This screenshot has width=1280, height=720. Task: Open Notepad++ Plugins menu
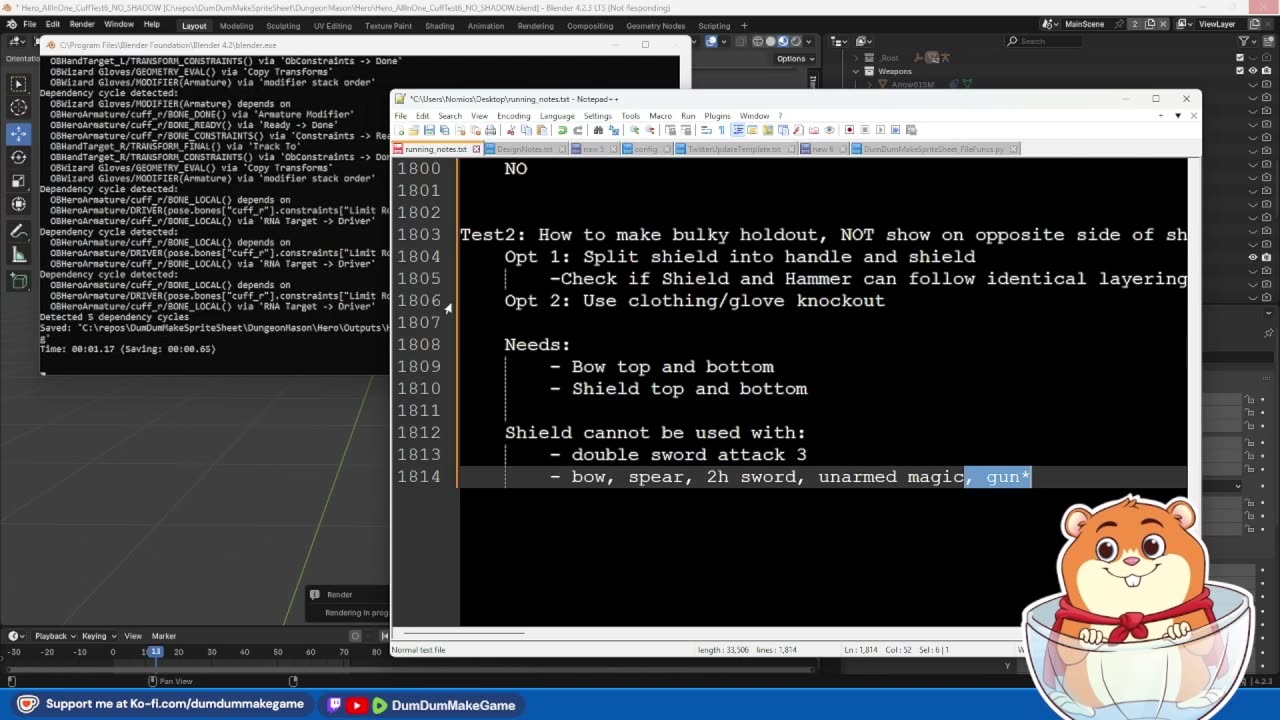717,116
